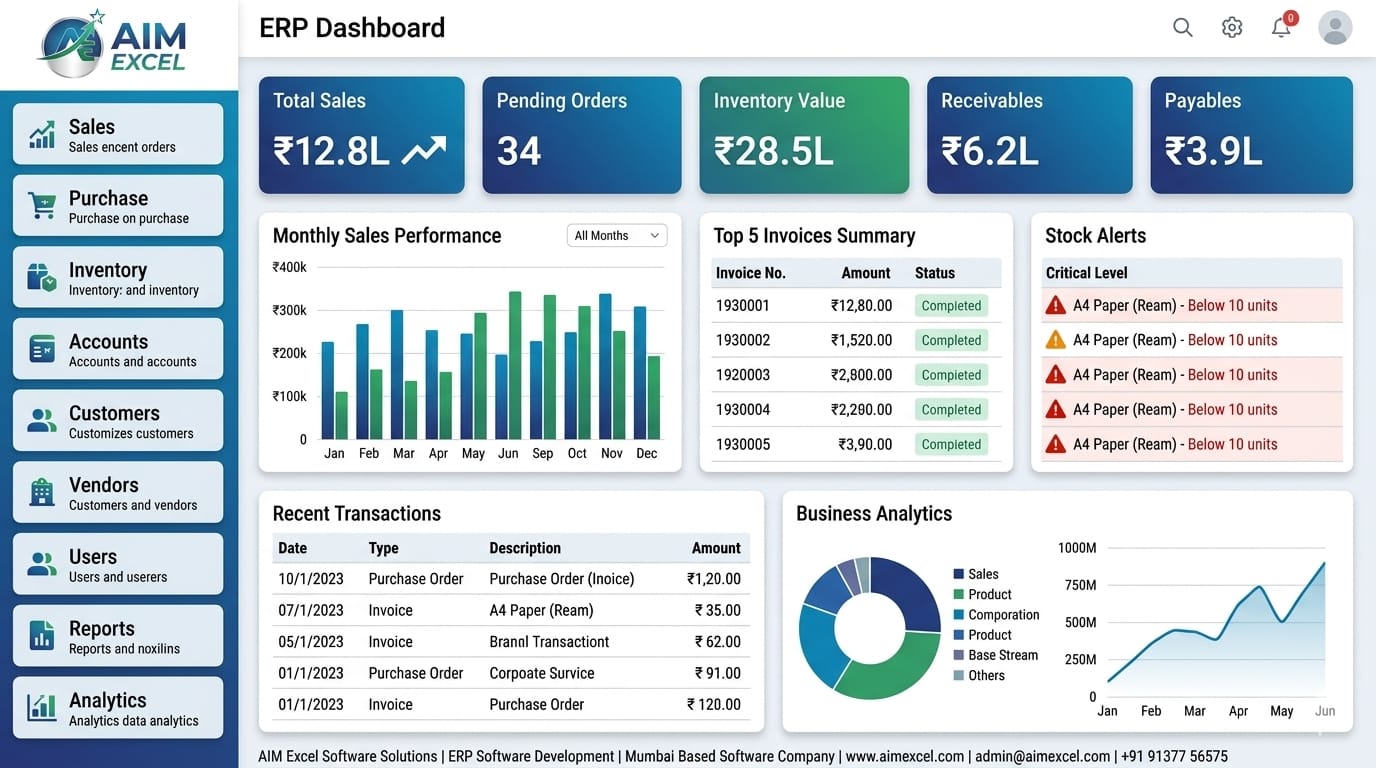Click the www.aimexcel.com footer link
Image resolution: width=1376 pixels, height=768 pixels.
tap(905, 756)
